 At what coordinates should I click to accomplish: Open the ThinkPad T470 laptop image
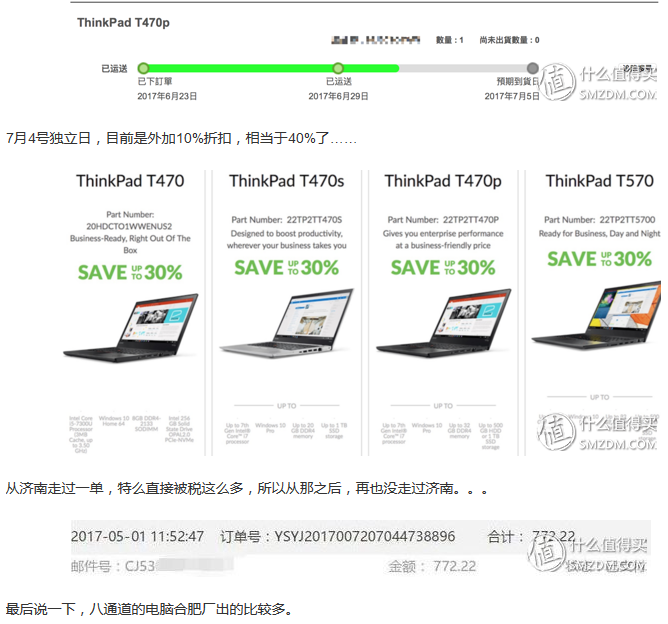tap(131, 328)
